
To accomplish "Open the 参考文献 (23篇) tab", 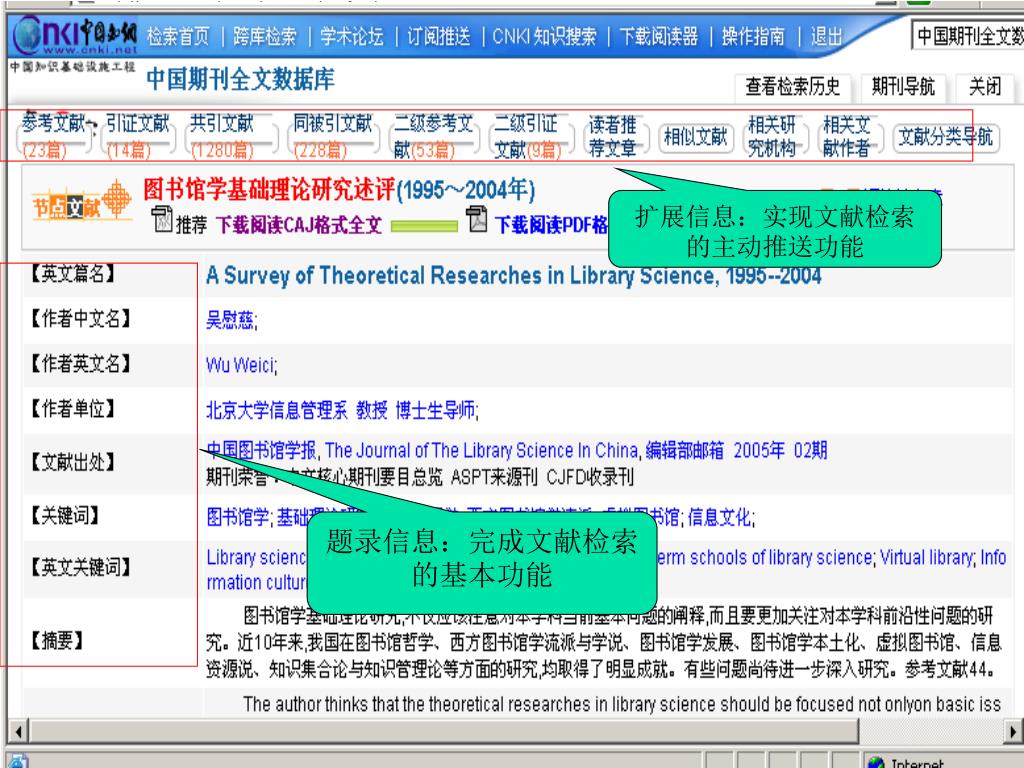I will 54,136.
